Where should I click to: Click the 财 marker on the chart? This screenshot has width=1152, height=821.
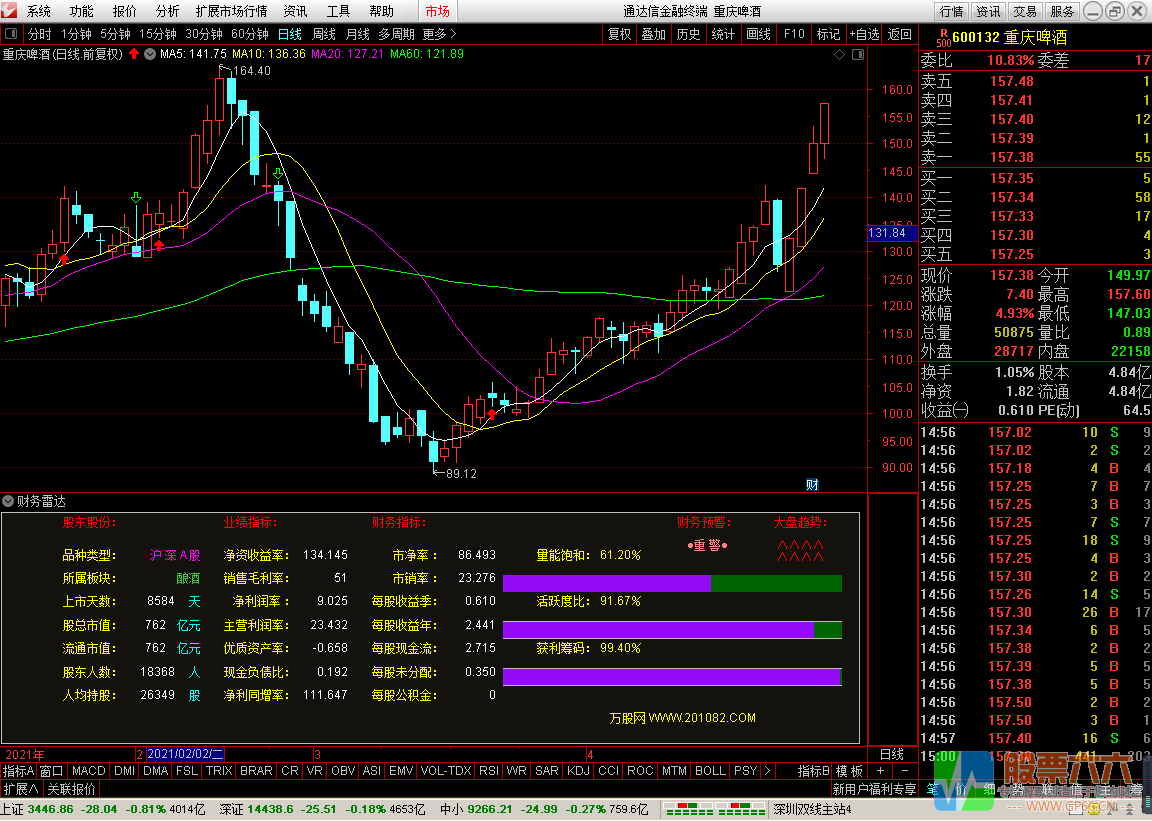click(x=812, y=484)
